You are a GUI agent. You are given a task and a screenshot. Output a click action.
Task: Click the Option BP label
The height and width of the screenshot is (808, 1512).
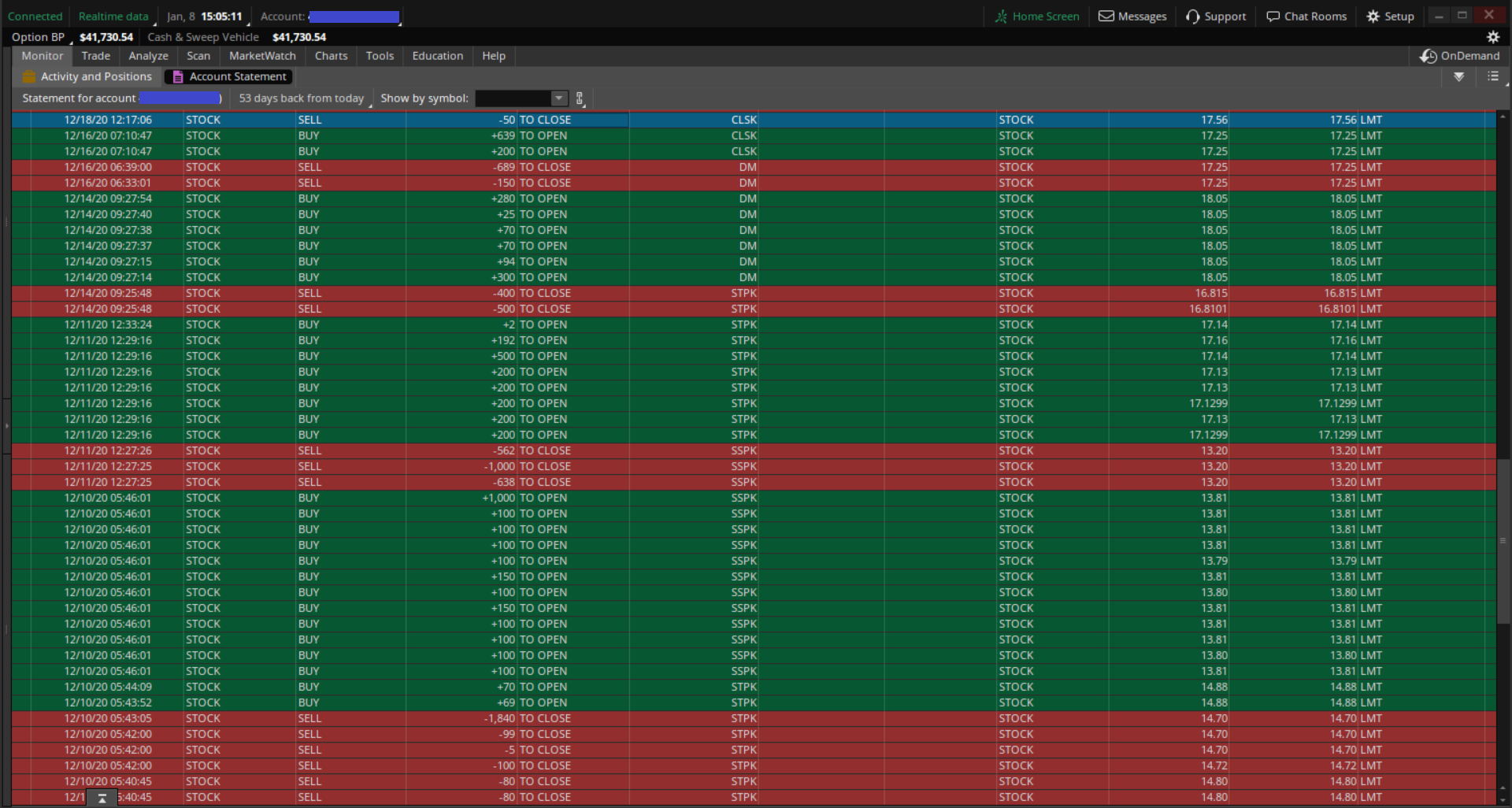pos(38,37)
